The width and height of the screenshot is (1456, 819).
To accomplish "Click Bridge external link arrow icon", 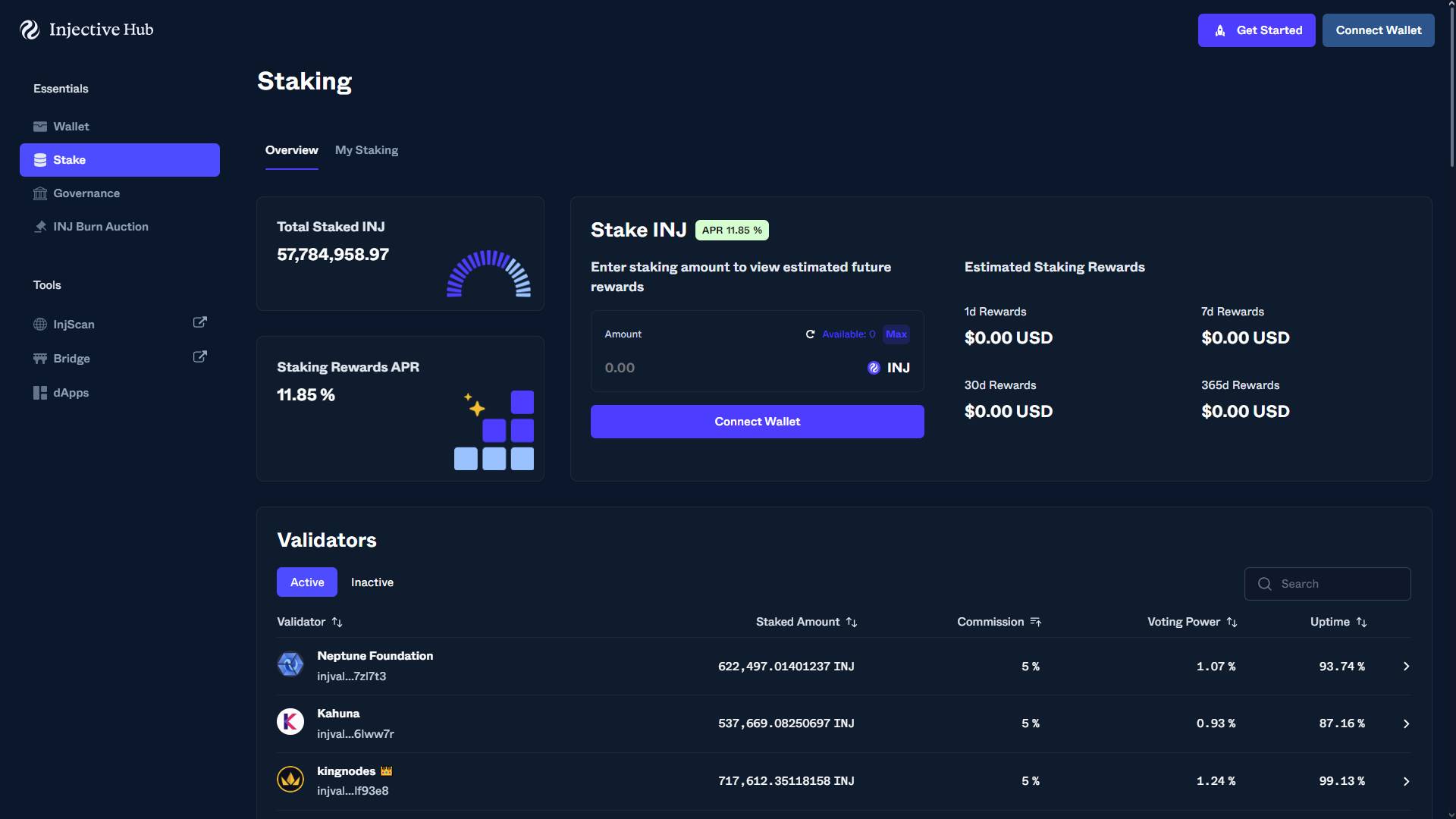I will 200,356.
